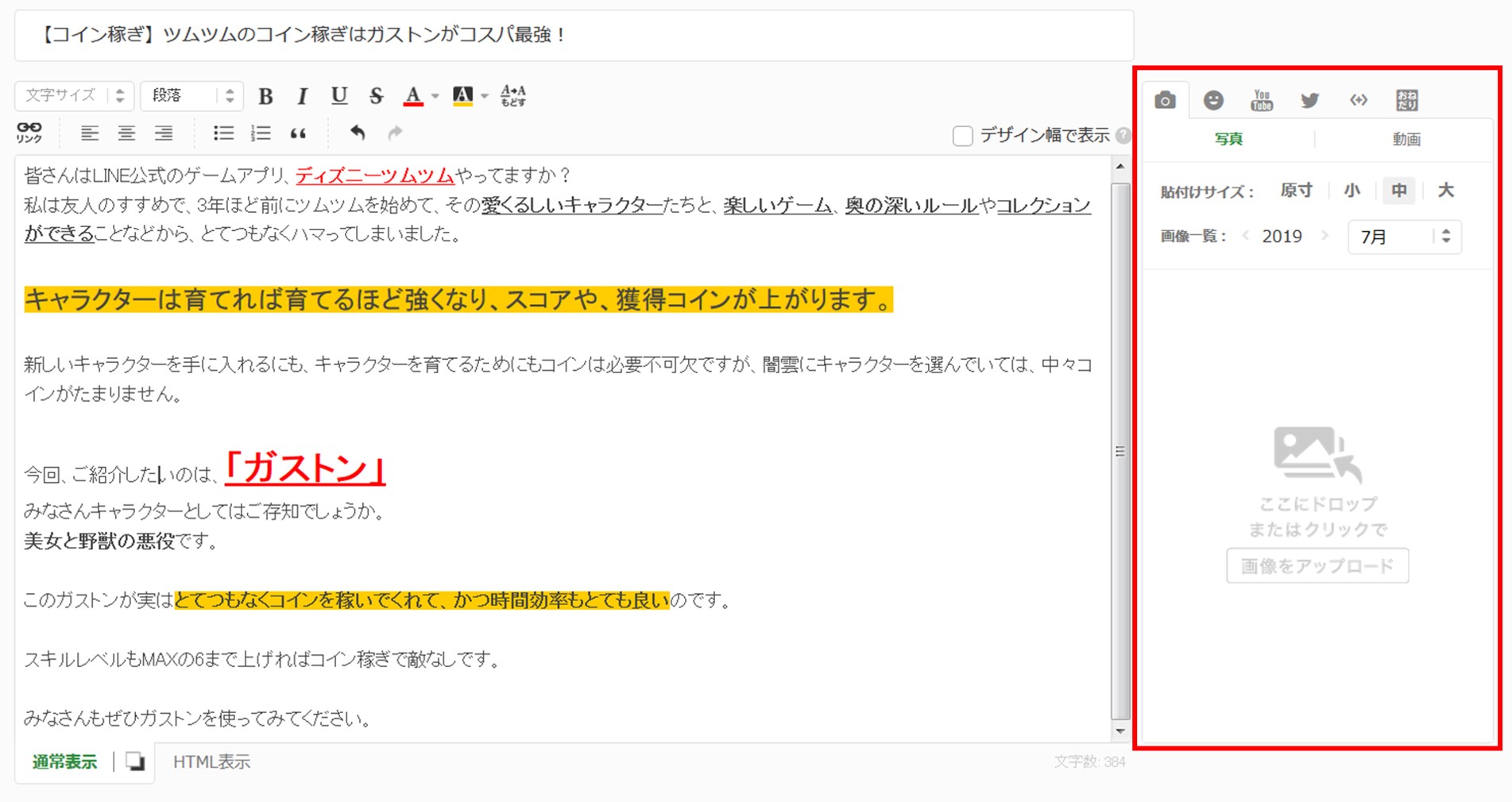Screen dimensions: 1512x802
Task: Click the underlined 楽しいゲーム text
Action: tap(777, 206)
